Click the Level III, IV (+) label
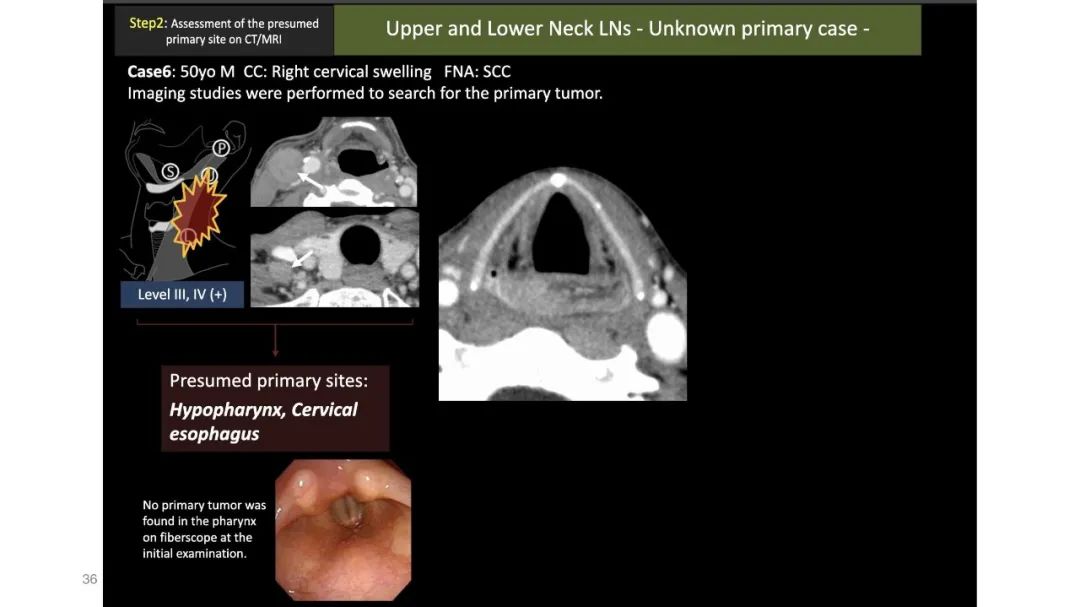 pos(182,294)
